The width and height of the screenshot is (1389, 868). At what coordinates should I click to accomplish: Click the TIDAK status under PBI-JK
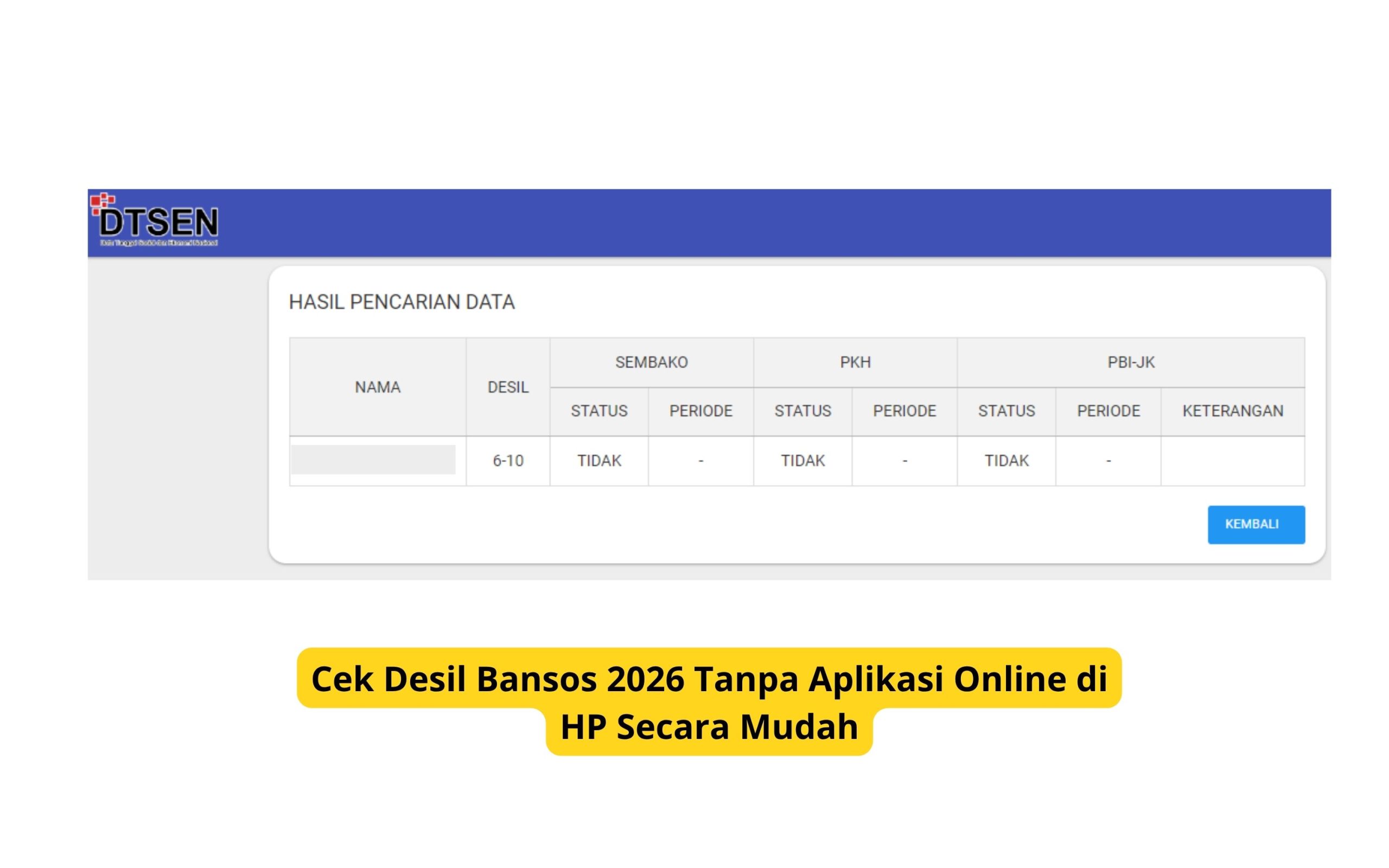click(1006, 461)
